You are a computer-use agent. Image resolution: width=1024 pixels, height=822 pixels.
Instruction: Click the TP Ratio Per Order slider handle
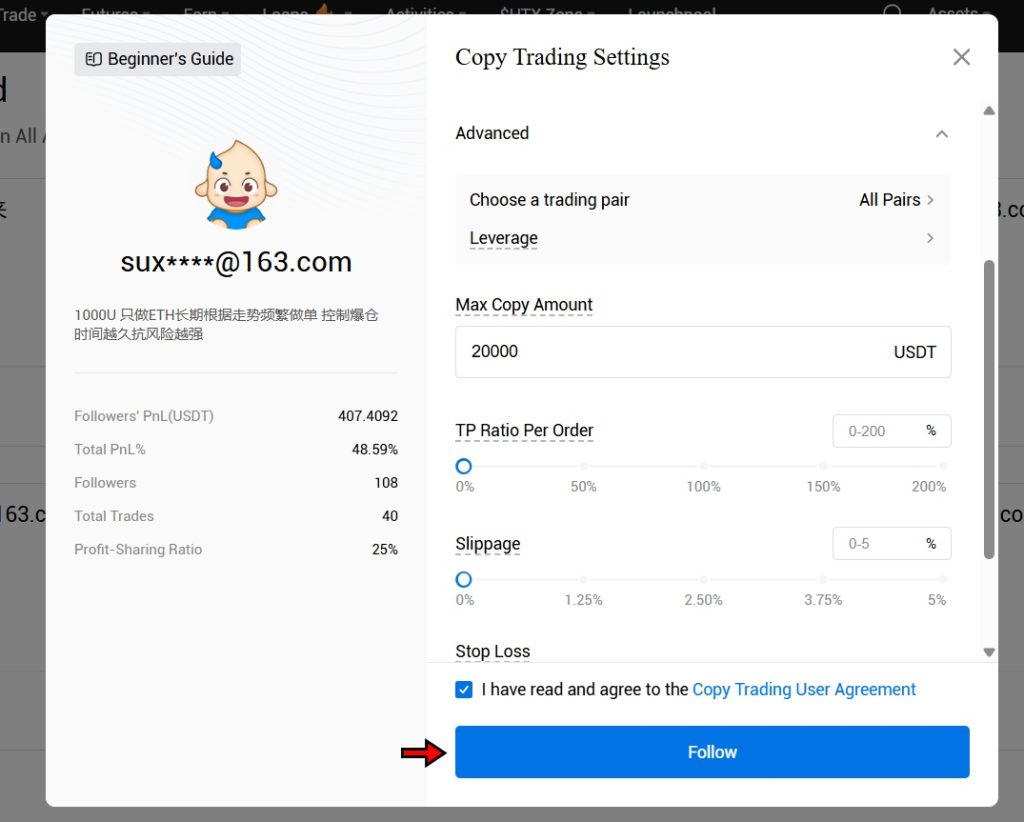(463, 466)
